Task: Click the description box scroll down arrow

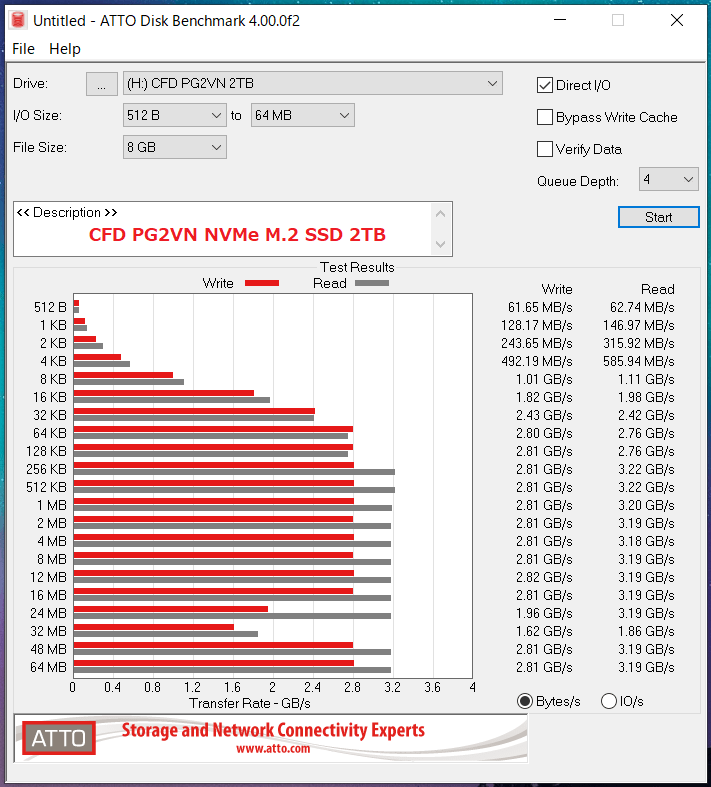Action: (x=439, y=243)
